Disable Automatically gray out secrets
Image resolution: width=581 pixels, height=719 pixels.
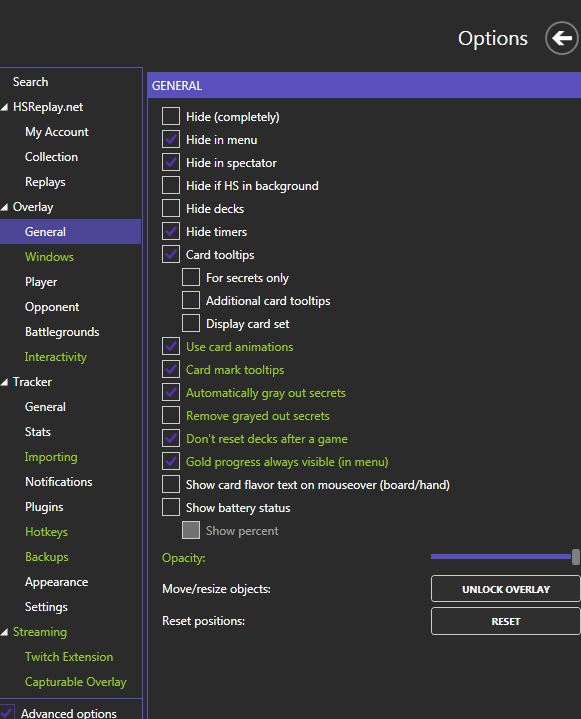(171, 392)
